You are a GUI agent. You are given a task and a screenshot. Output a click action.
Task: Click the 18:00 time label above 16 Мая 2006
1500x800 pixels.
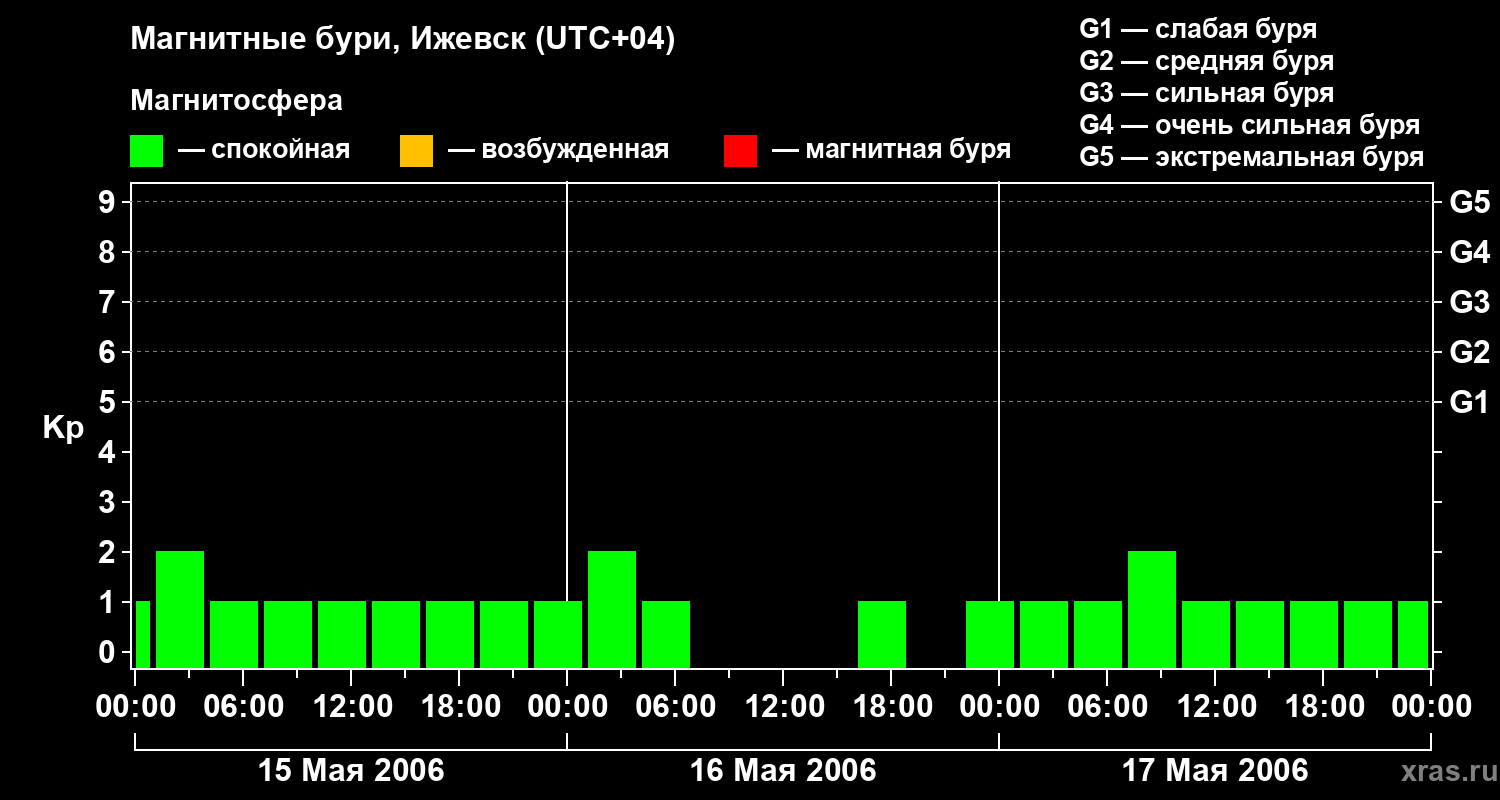[x=891, y=707]
